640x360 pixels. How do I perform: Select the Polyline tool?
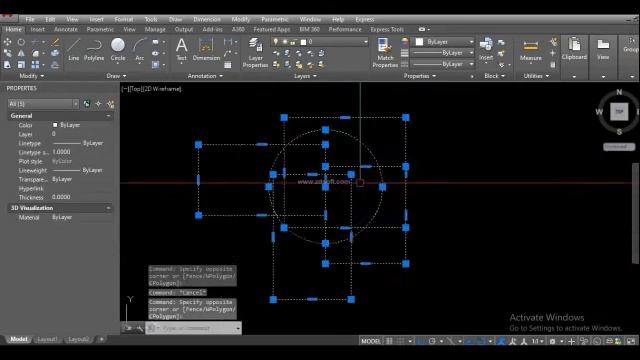94,49
